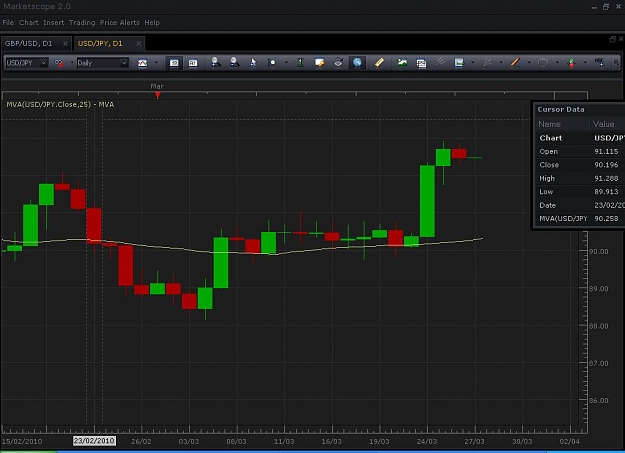Click the zoom in magnifier icon
This screenshot has height=453, width=625.
pos(216,63)
